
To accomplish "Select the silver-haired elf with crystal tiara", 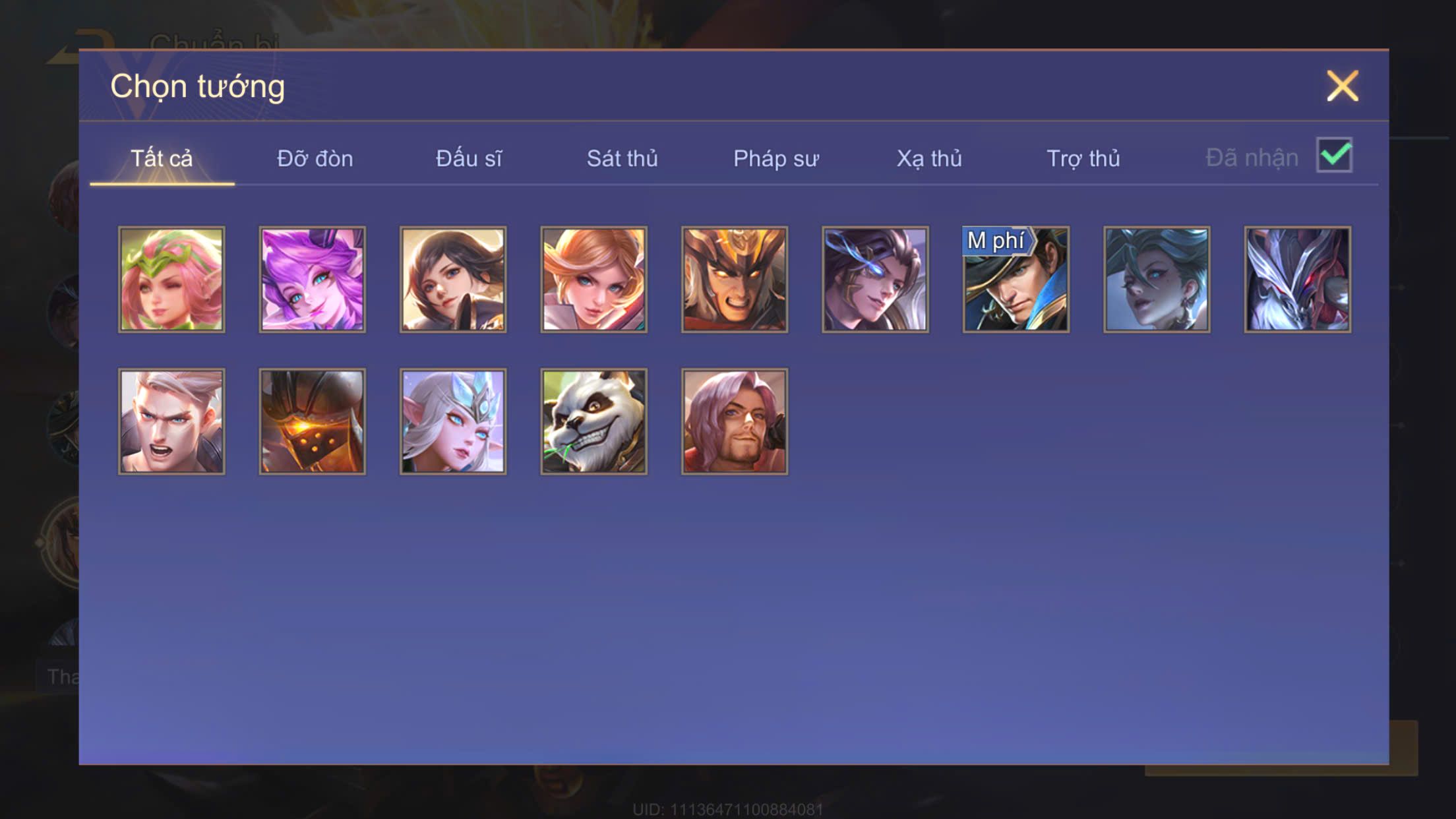I will (452, 421).
